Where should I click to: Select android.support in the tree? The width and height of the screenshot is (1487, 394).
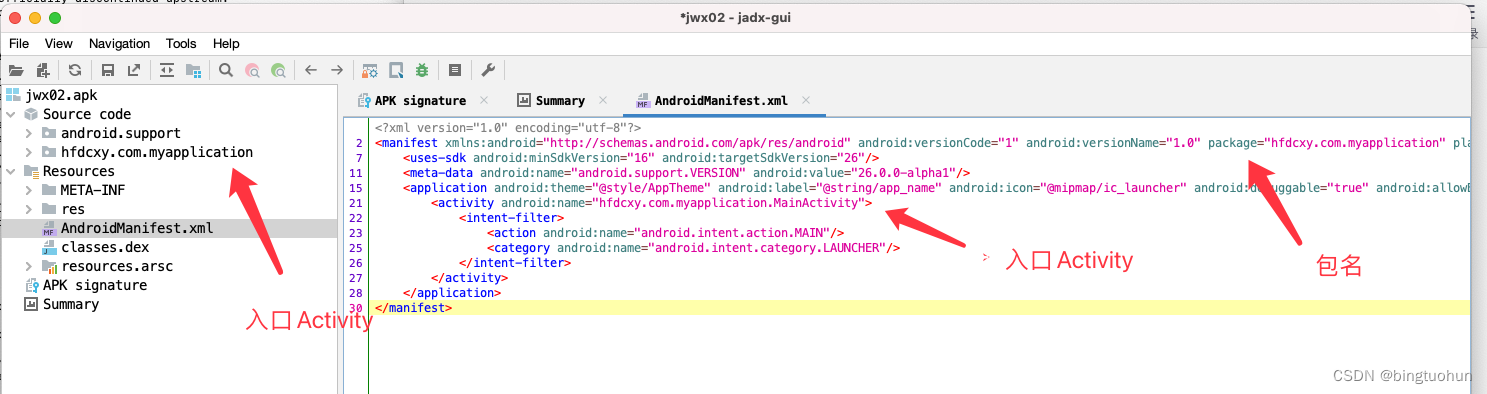click(x=120, y=133)
